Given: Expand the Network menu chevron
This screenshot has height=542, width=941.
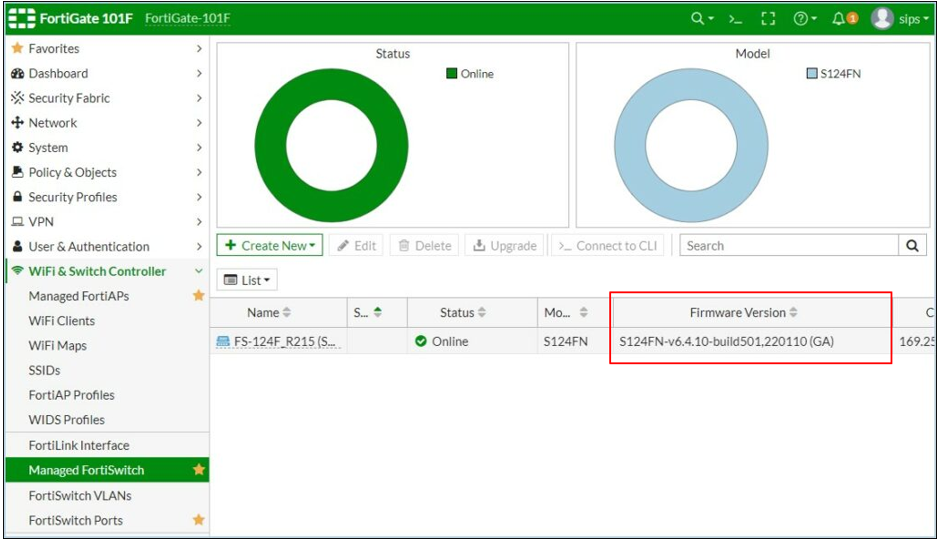Looking at the screenshot, I should 199,122.
